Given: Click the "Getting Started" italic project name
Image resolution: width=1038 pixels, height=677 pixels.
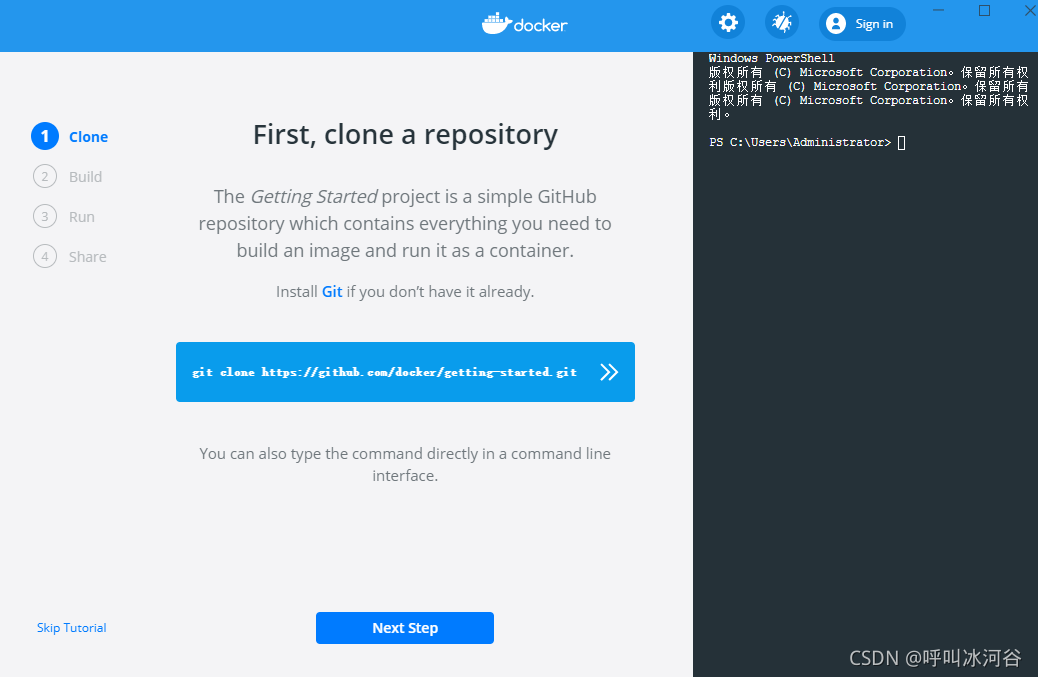Looking at the screenshot, I should point(314,197).
